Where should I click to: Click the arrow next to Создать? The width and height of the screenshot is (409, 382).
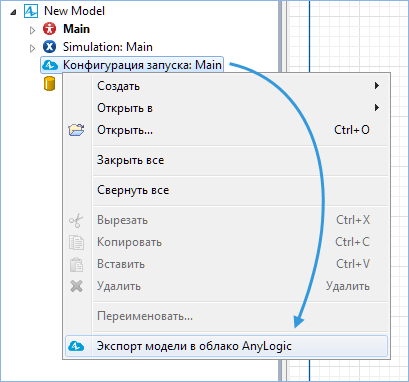click(x=377, y=86)
